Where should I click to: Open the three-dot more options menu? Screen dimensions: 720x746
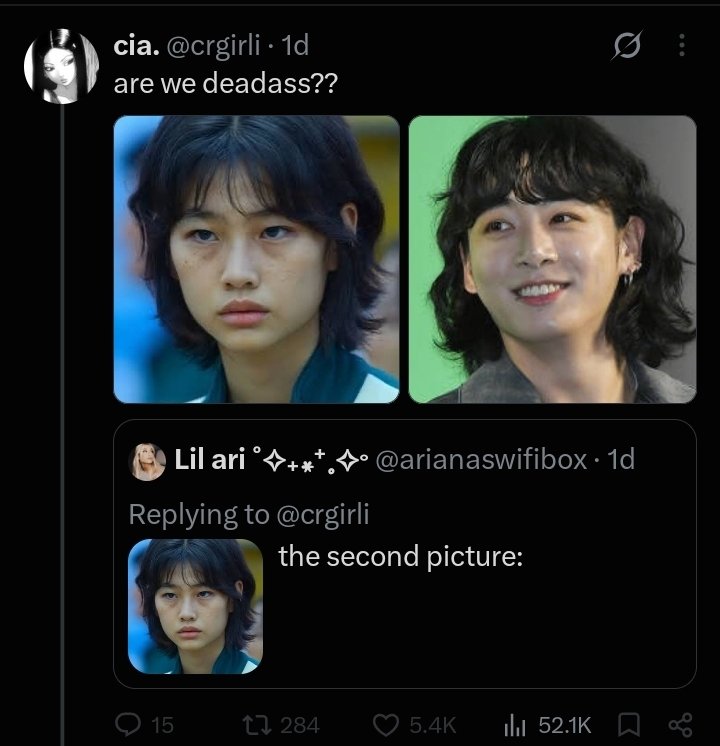click(x=682, y=45)
